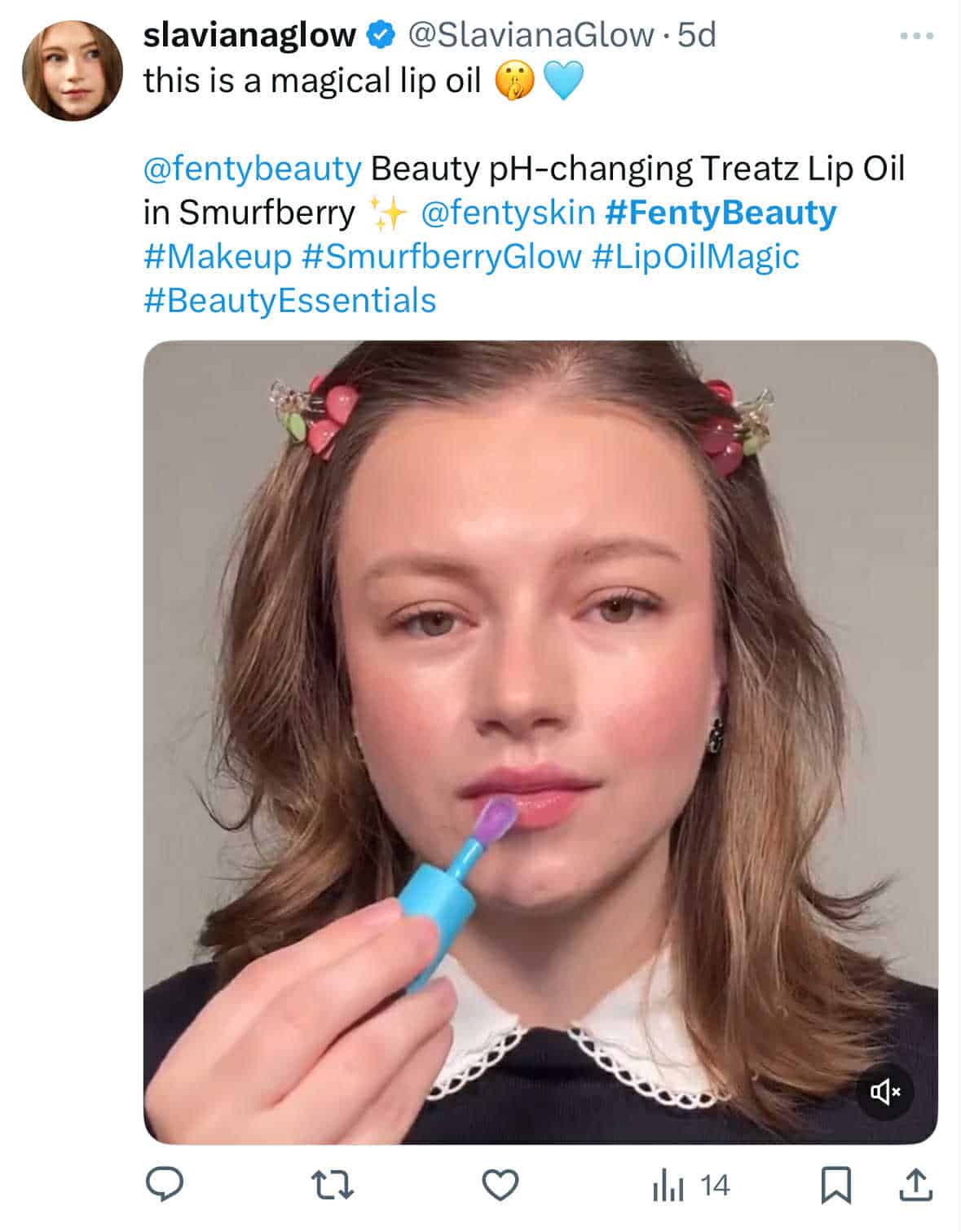
Task: Repost this tweet via retweet icon
Action: click(x=335, y=1186)
